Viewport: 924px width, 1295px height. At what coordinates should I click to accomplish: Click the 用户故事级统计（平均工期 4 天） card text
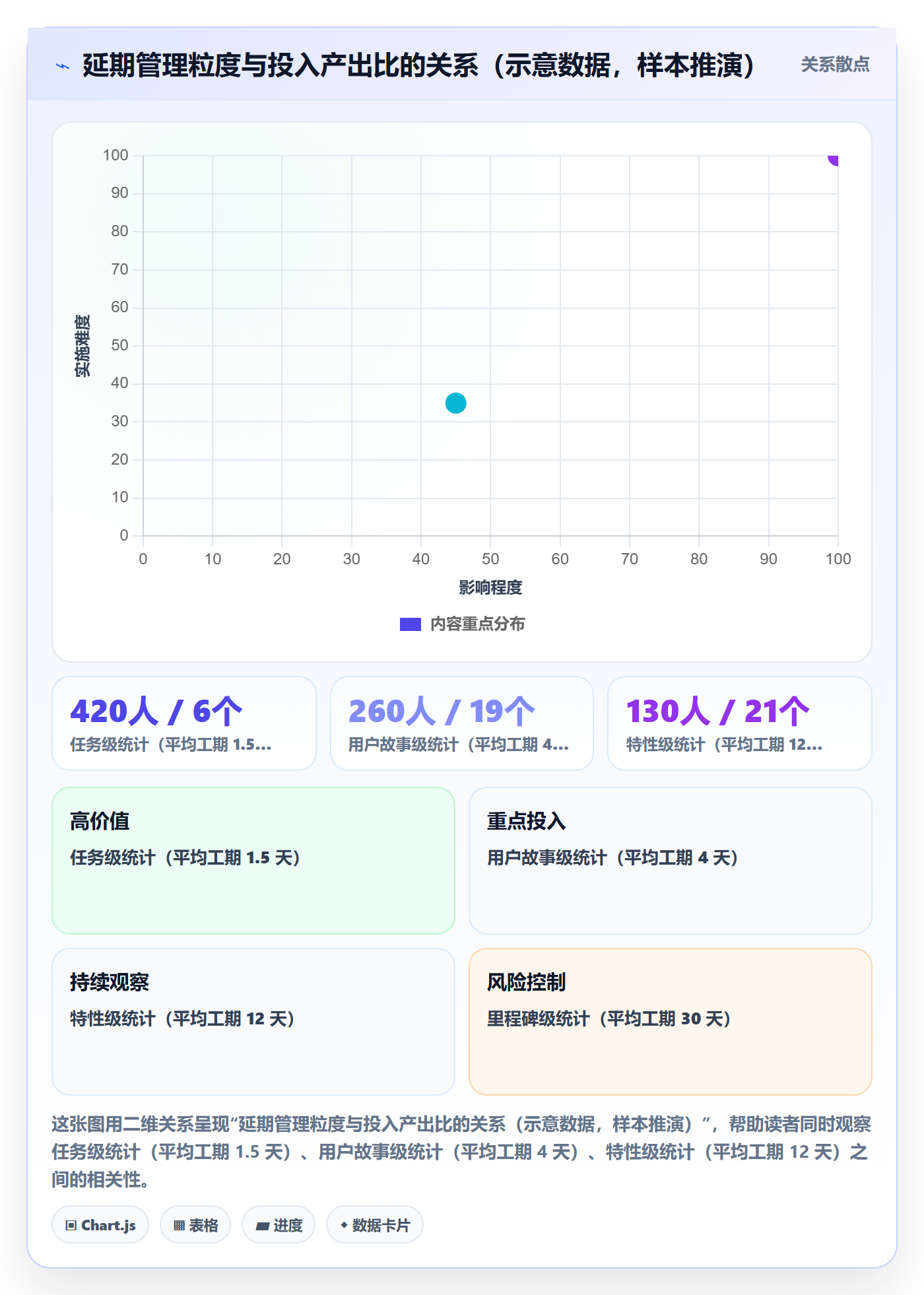(613, 857)
